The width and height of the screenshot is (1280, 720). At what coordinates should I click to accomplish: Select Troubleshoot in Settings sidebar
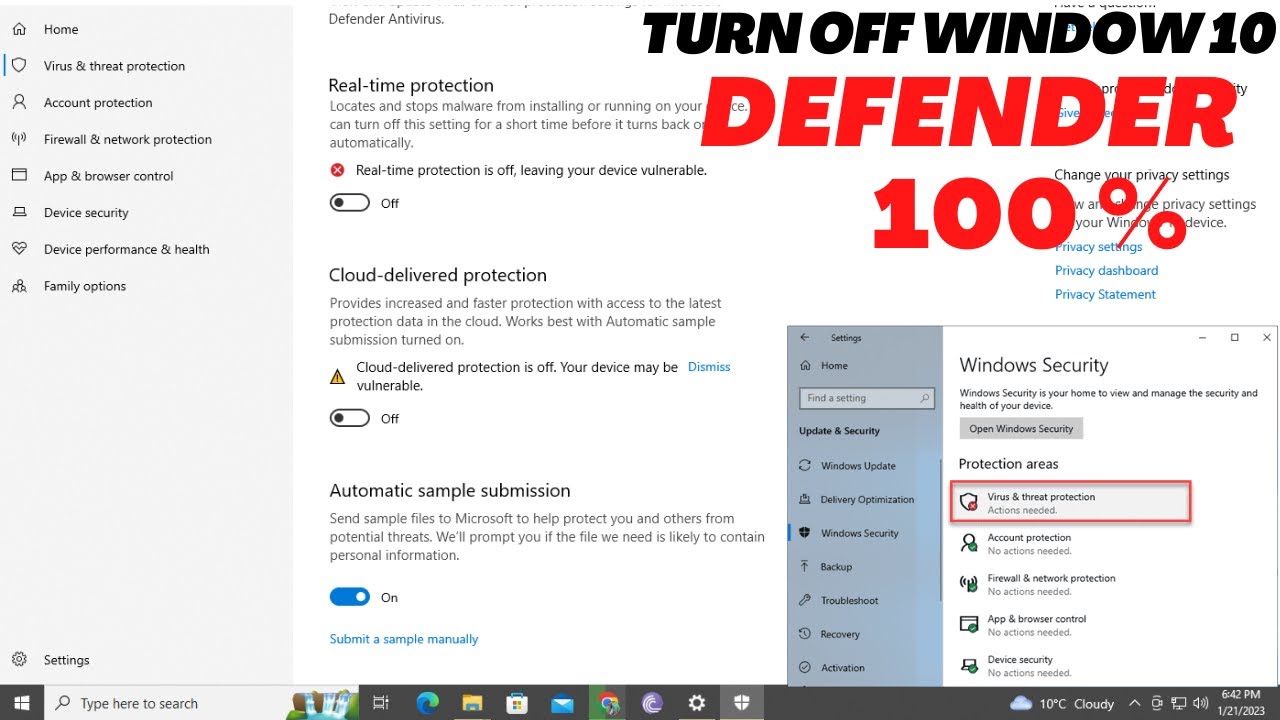pyautogui.click(x=839, y=601)
